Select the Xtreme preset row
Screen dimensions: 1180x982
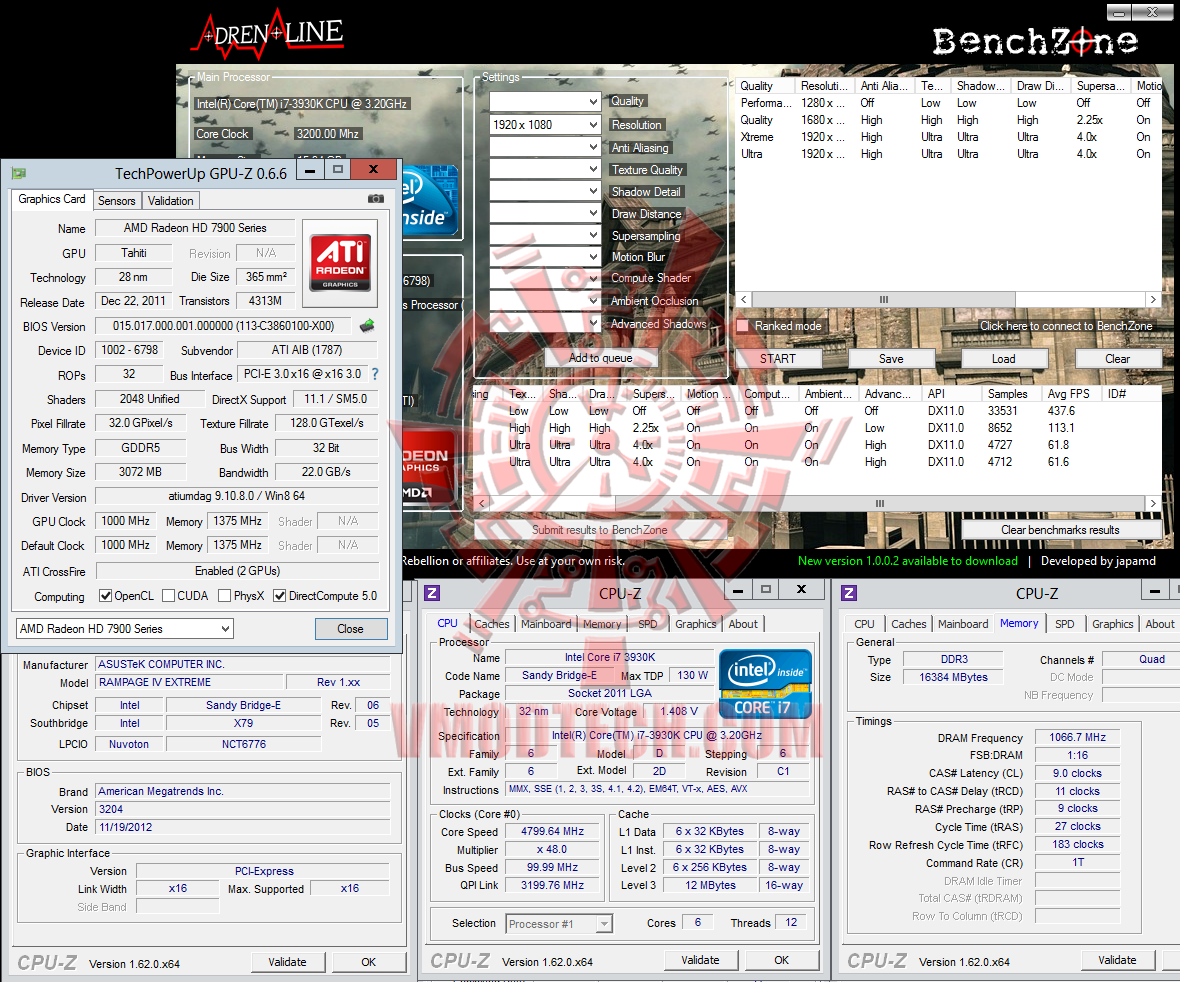[948, 137]
